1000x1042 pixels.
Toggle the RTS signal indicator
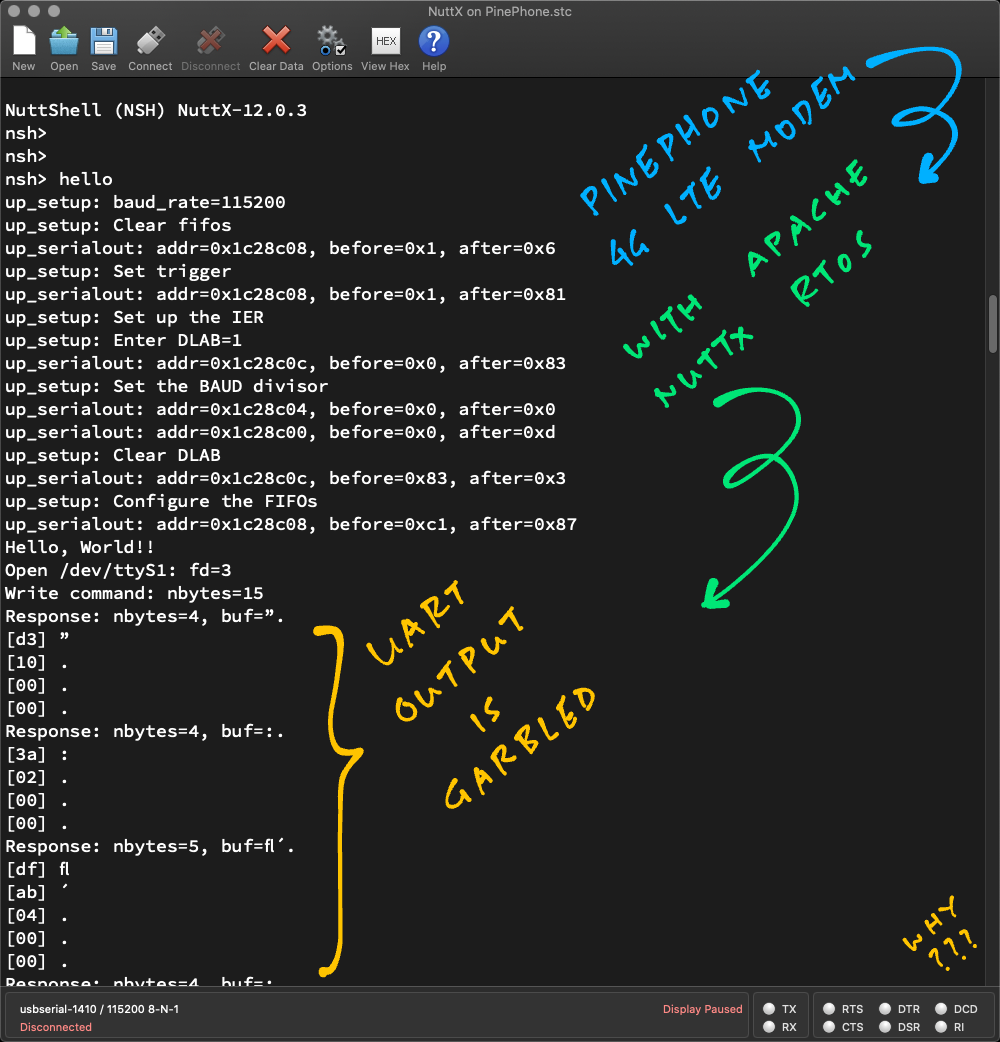828,1010
